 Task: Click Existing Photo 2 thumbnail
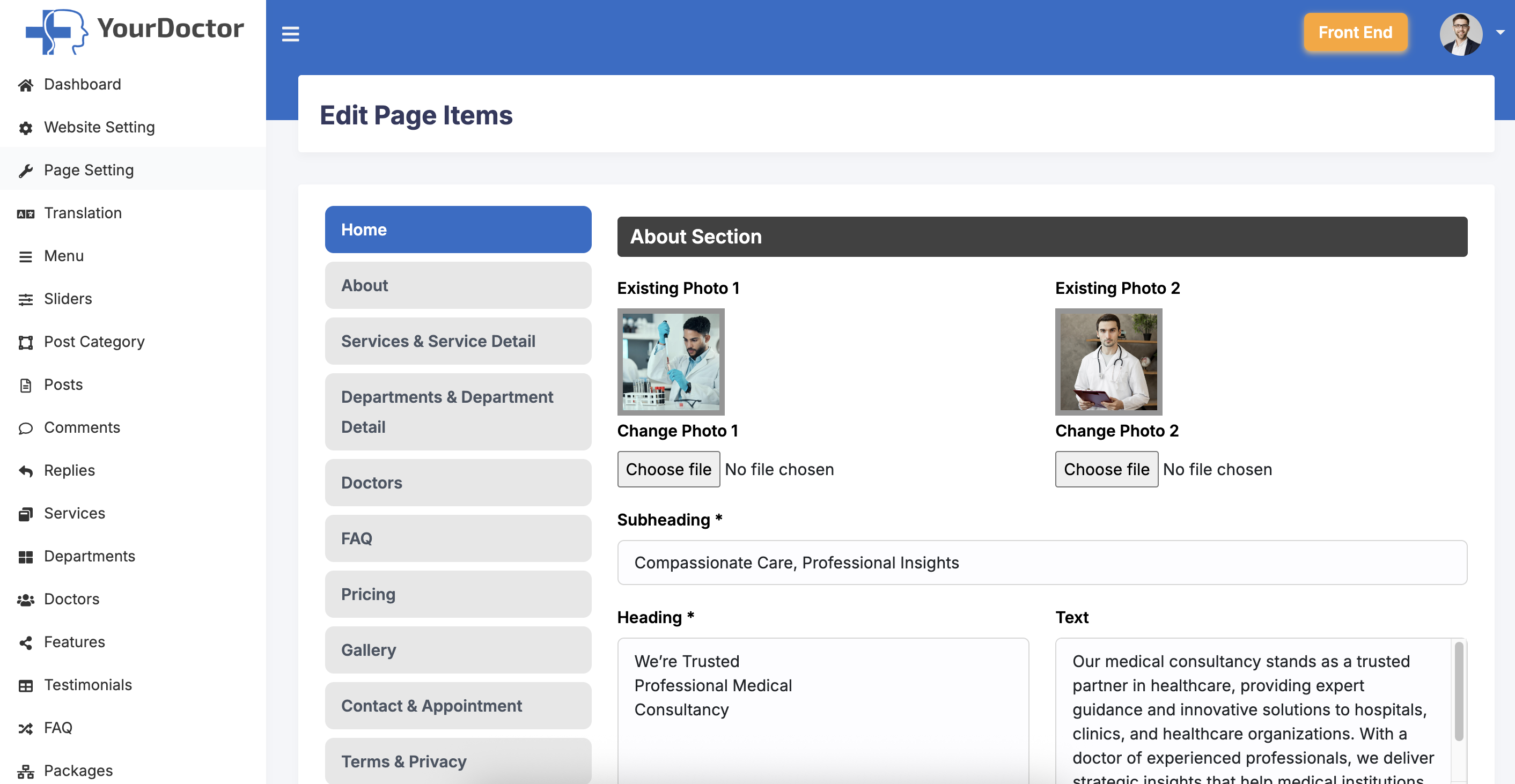1108,362
